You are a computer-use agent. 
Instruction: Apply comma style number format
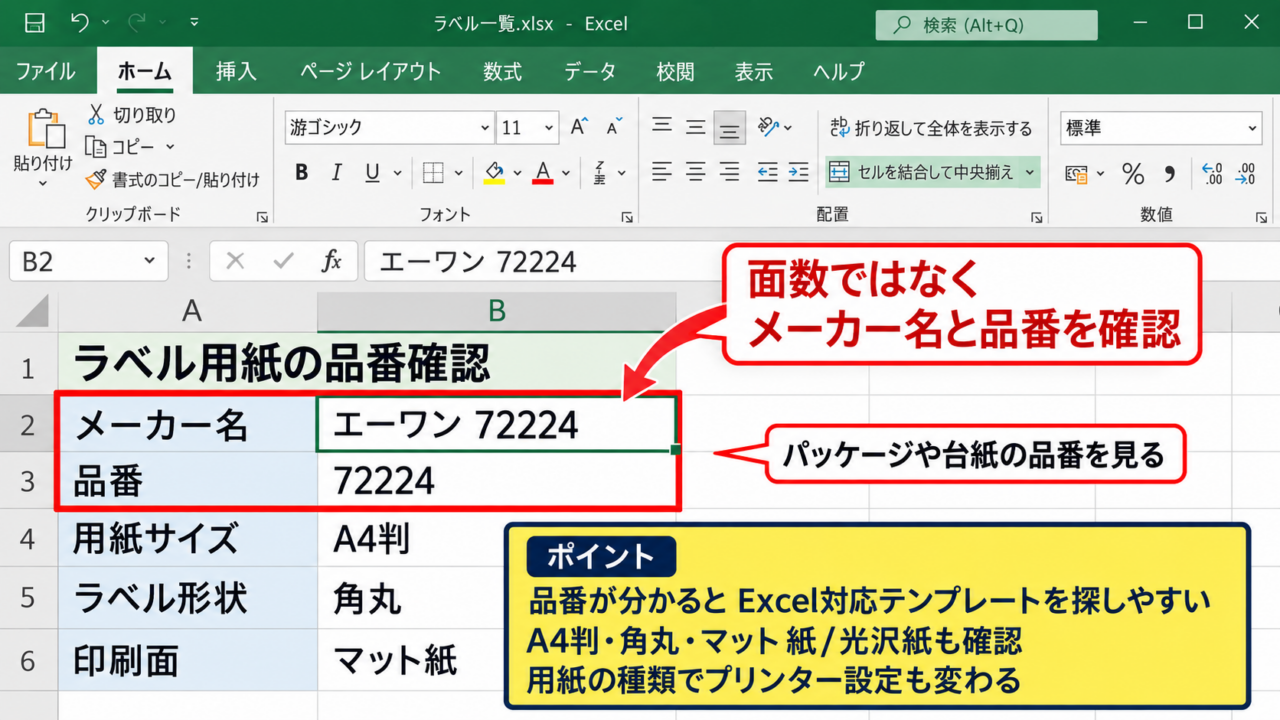click(1169, 174)
